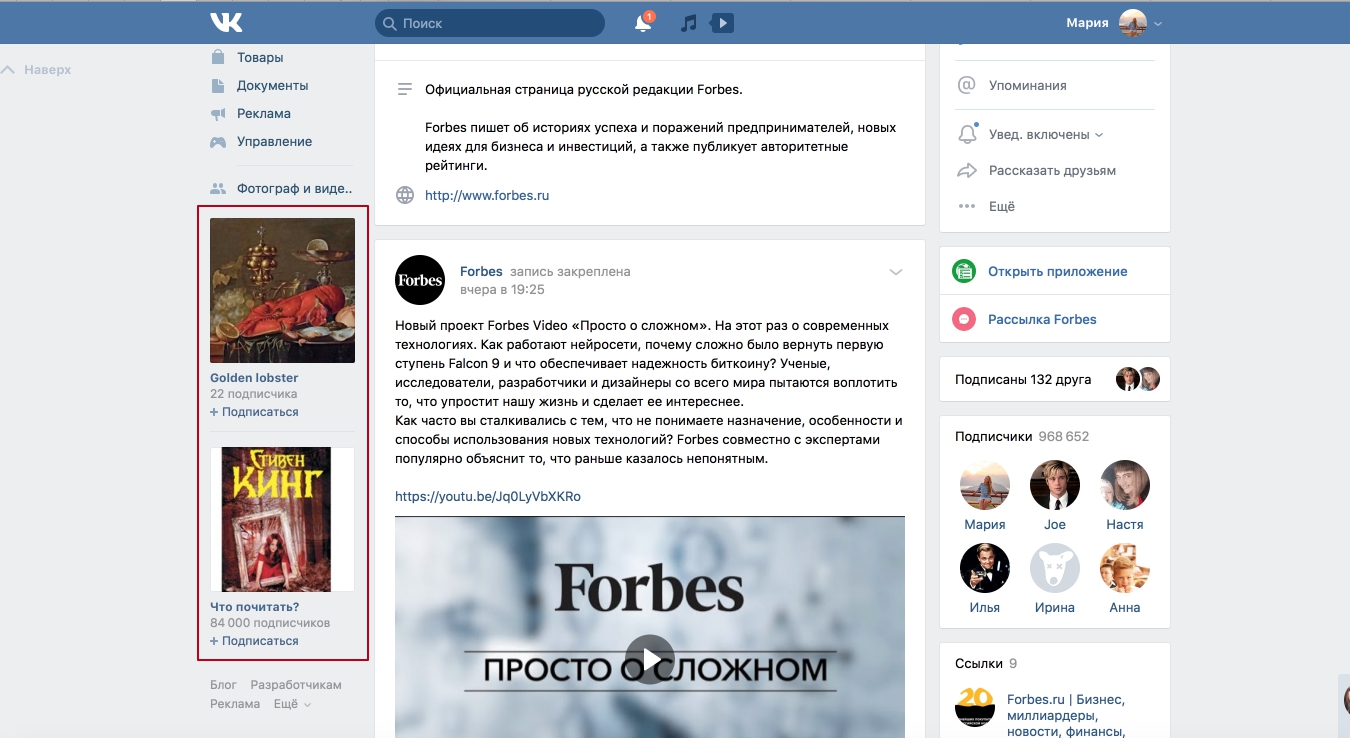Open the Стивен Кинг book cover thumbnail
This screenshot has width=1350, height=738.
[x=282, y=519]
